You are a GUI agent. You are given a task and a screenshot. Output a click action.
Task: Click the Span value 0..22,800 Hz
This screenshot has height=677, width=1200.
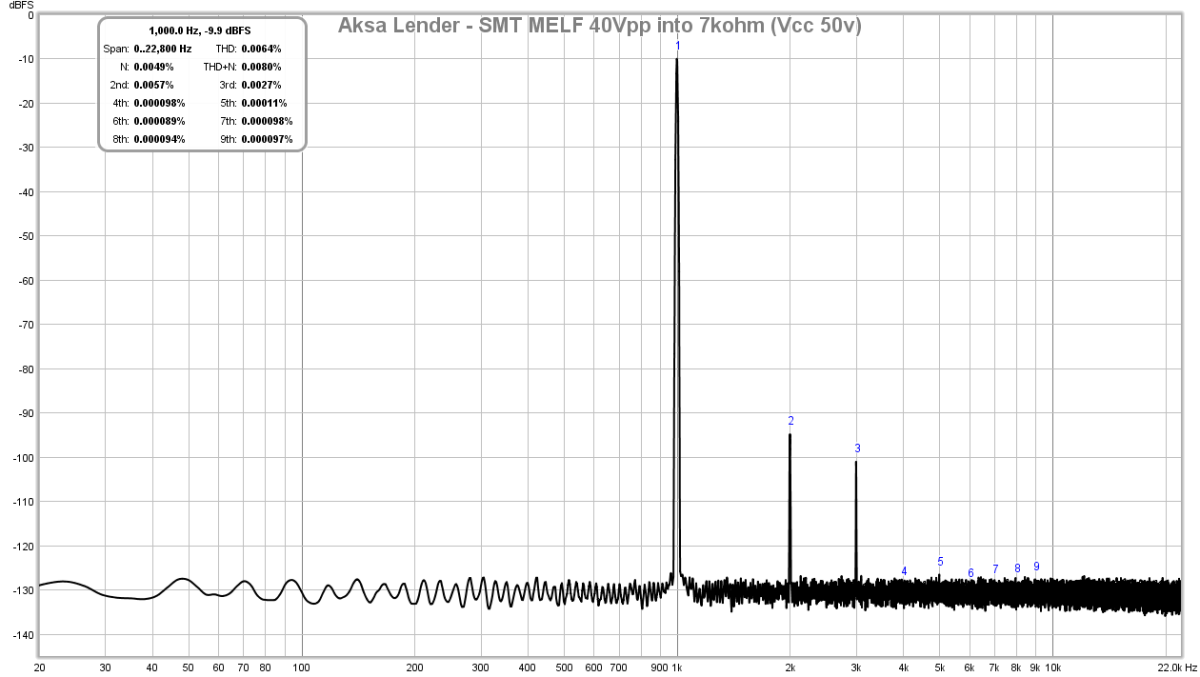[162, 49]
